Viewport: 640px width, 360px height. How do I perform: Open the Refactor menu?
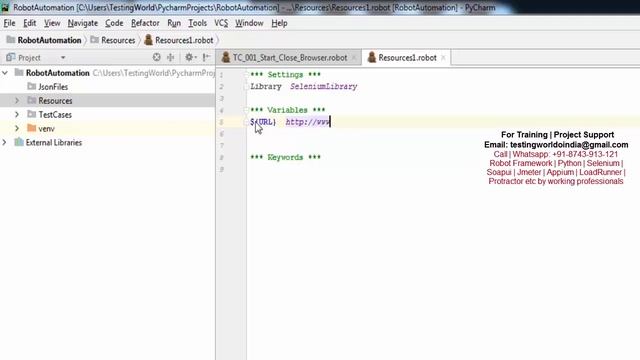(145, 23)
